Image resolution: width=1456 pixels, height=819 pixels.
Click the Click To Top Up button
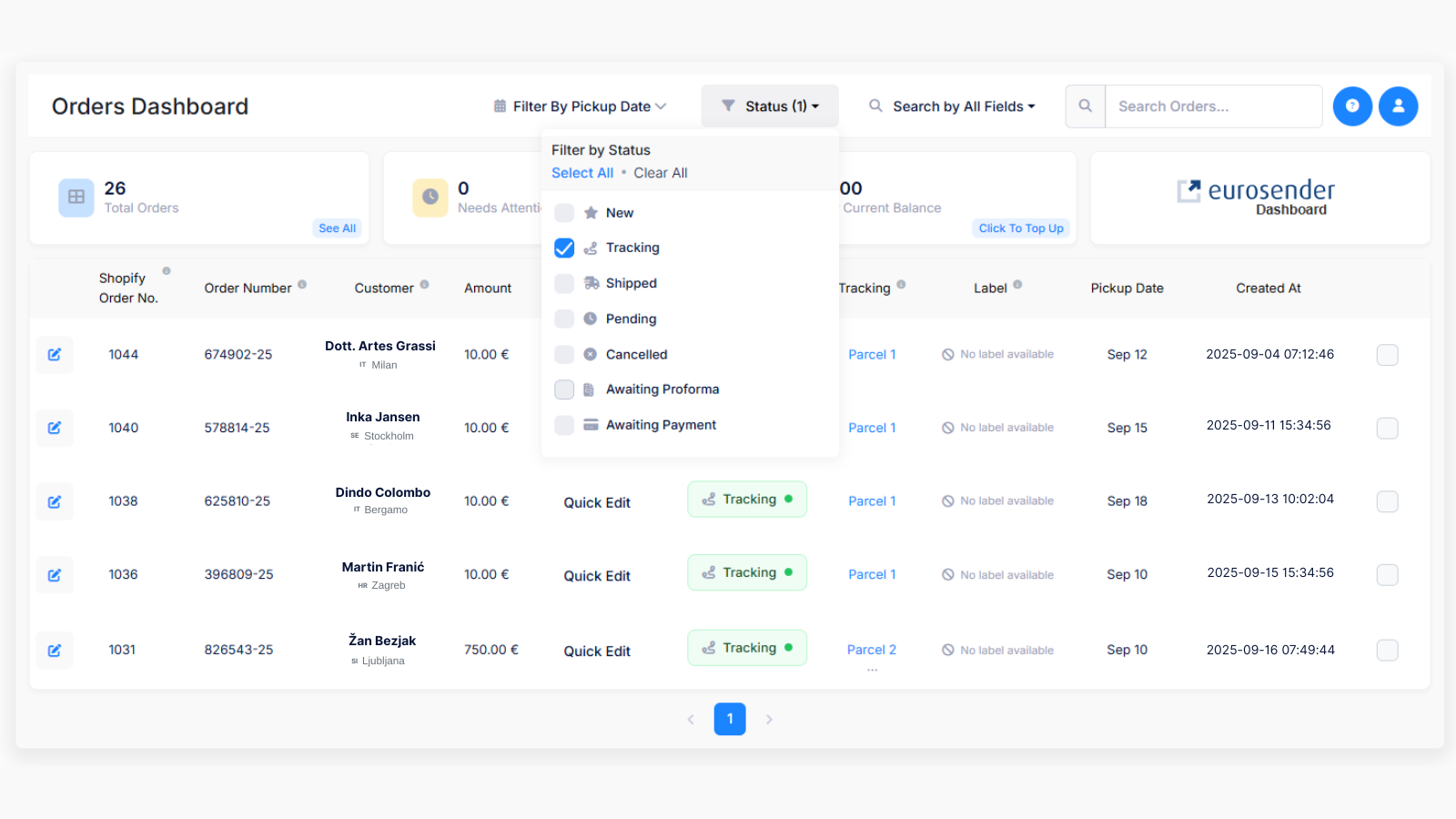coord(1020,227)
